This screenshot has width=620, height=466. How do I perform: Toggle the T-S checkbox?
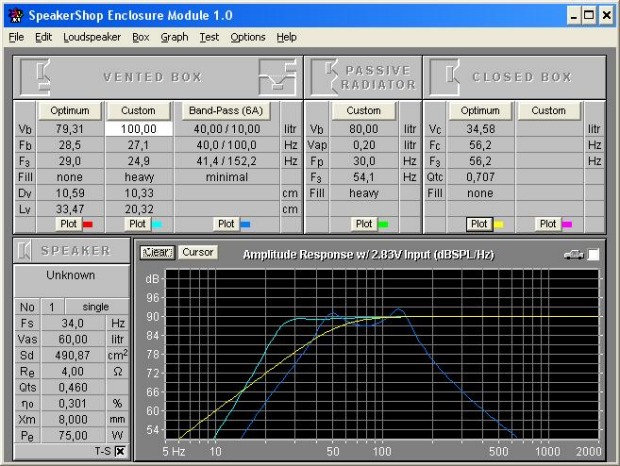click(120, 451)
